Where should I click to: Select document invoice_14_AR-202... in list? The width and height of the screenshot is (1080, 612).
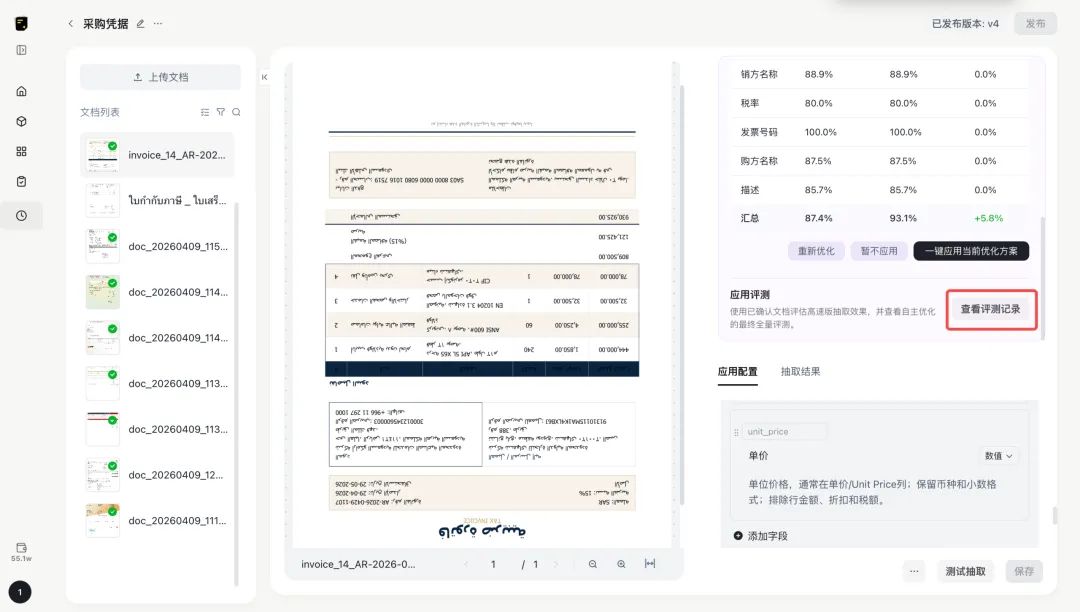point(157,155)
